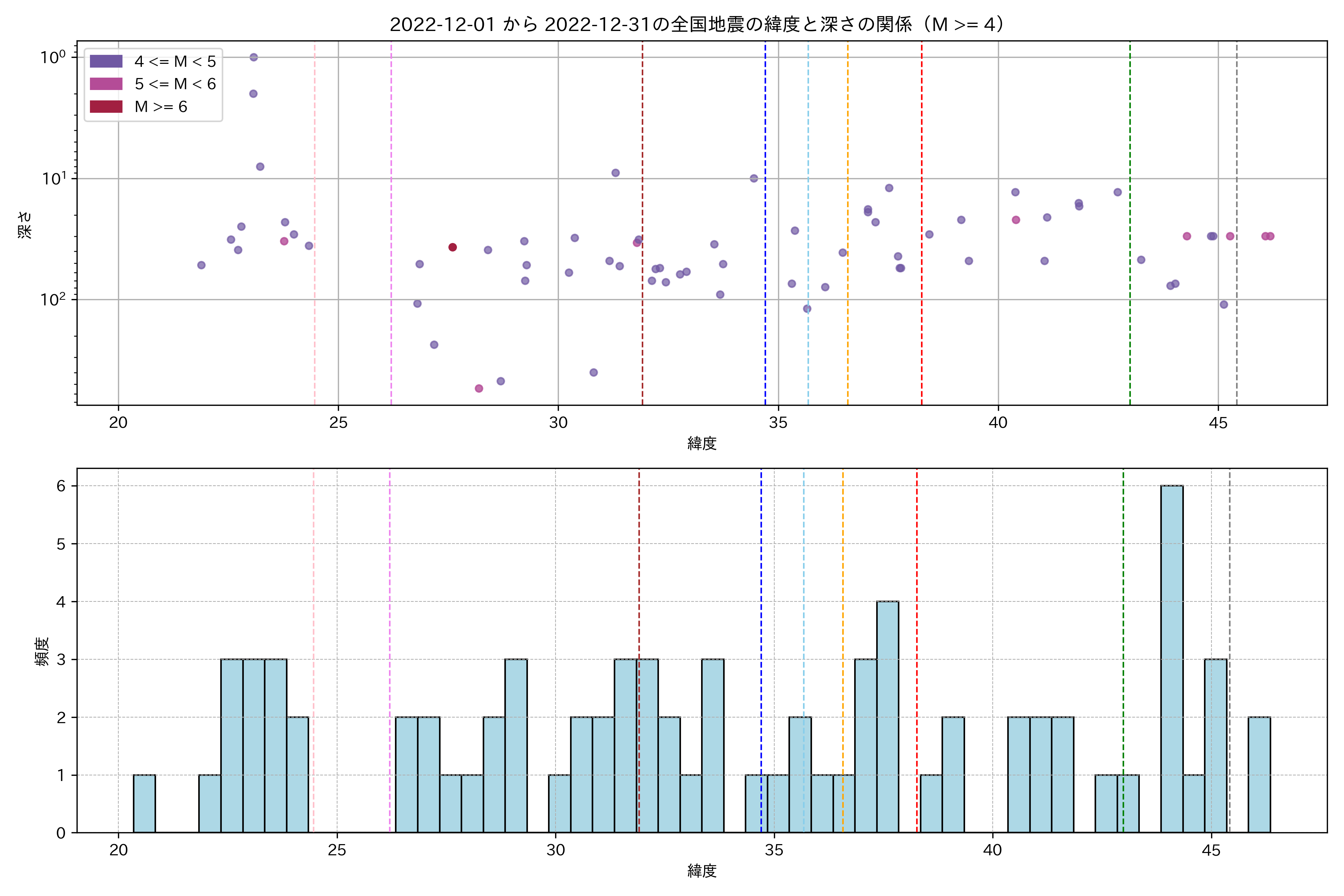Click the pink scatter point near latitude 40
This screenshot has width=1344, height=896.
1015,220
